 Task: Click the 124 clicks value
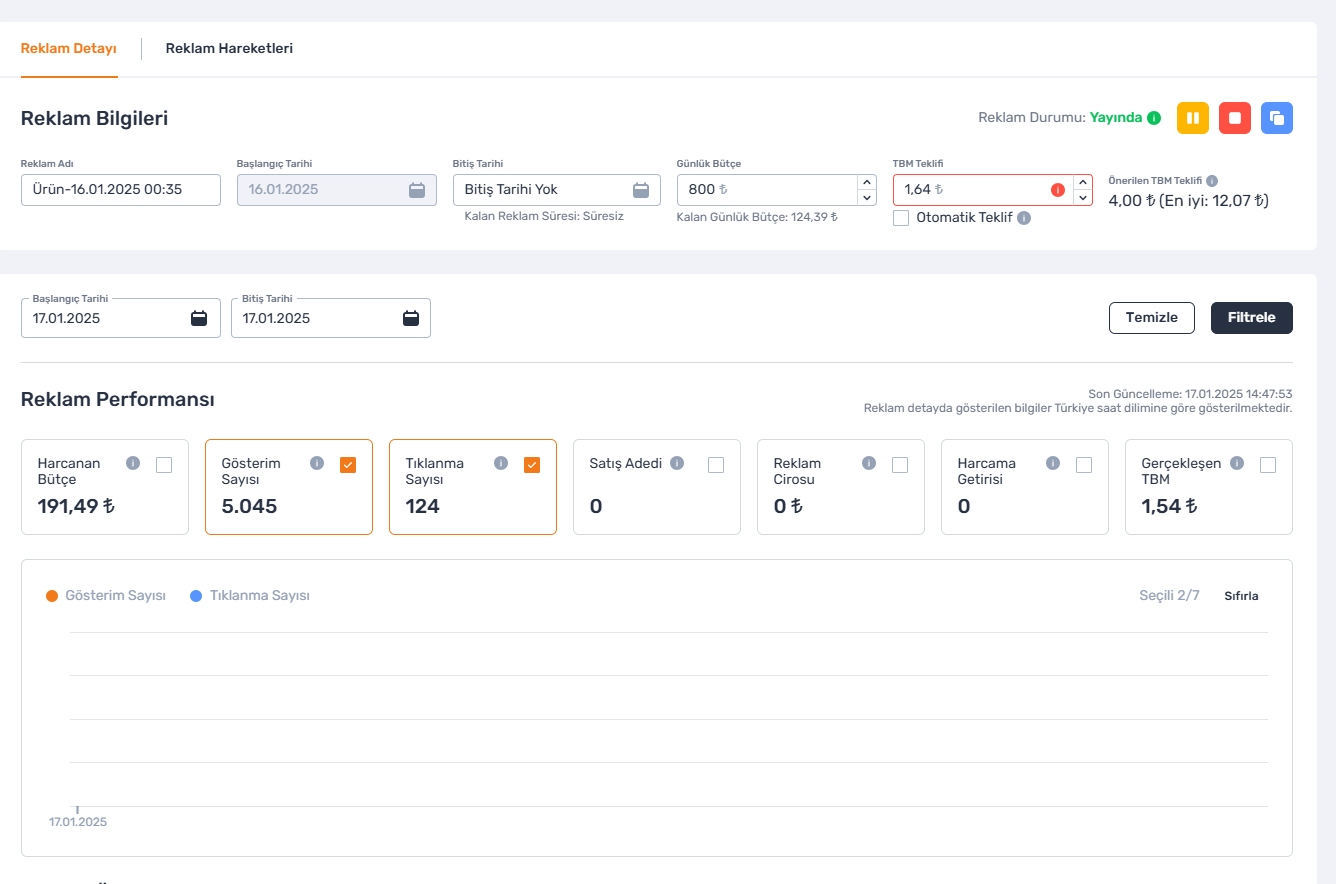[x=422, y=506]
